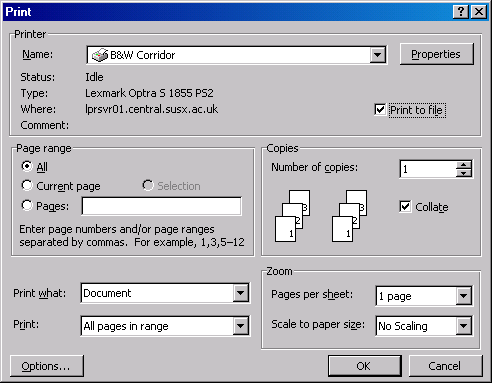Click the Properties button
This screenshot has height=383, width=492.
click(436, 54)
